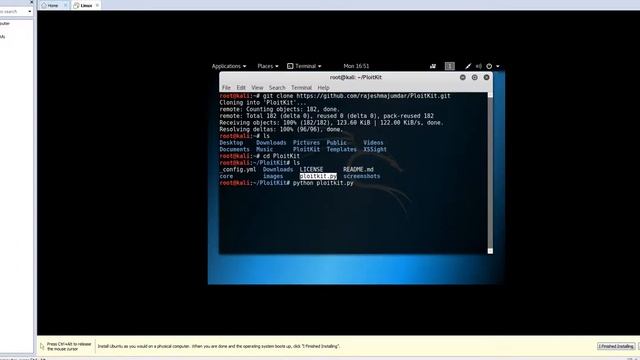Click the mouse cursor icon in hint bar
This screenshot has width=640, height=360.
tap(42, 347)
